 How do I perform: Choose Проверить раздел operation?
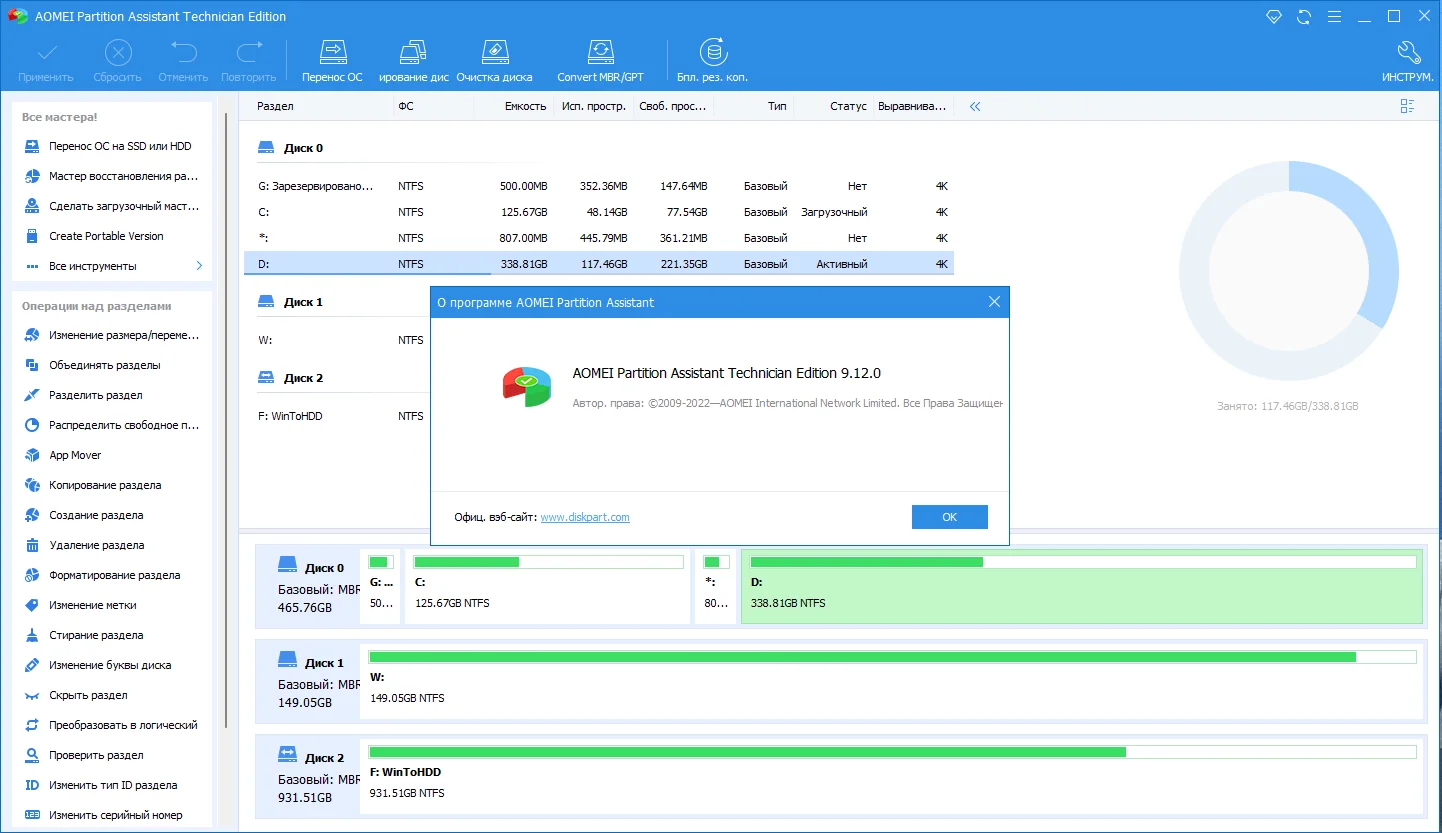112,755
